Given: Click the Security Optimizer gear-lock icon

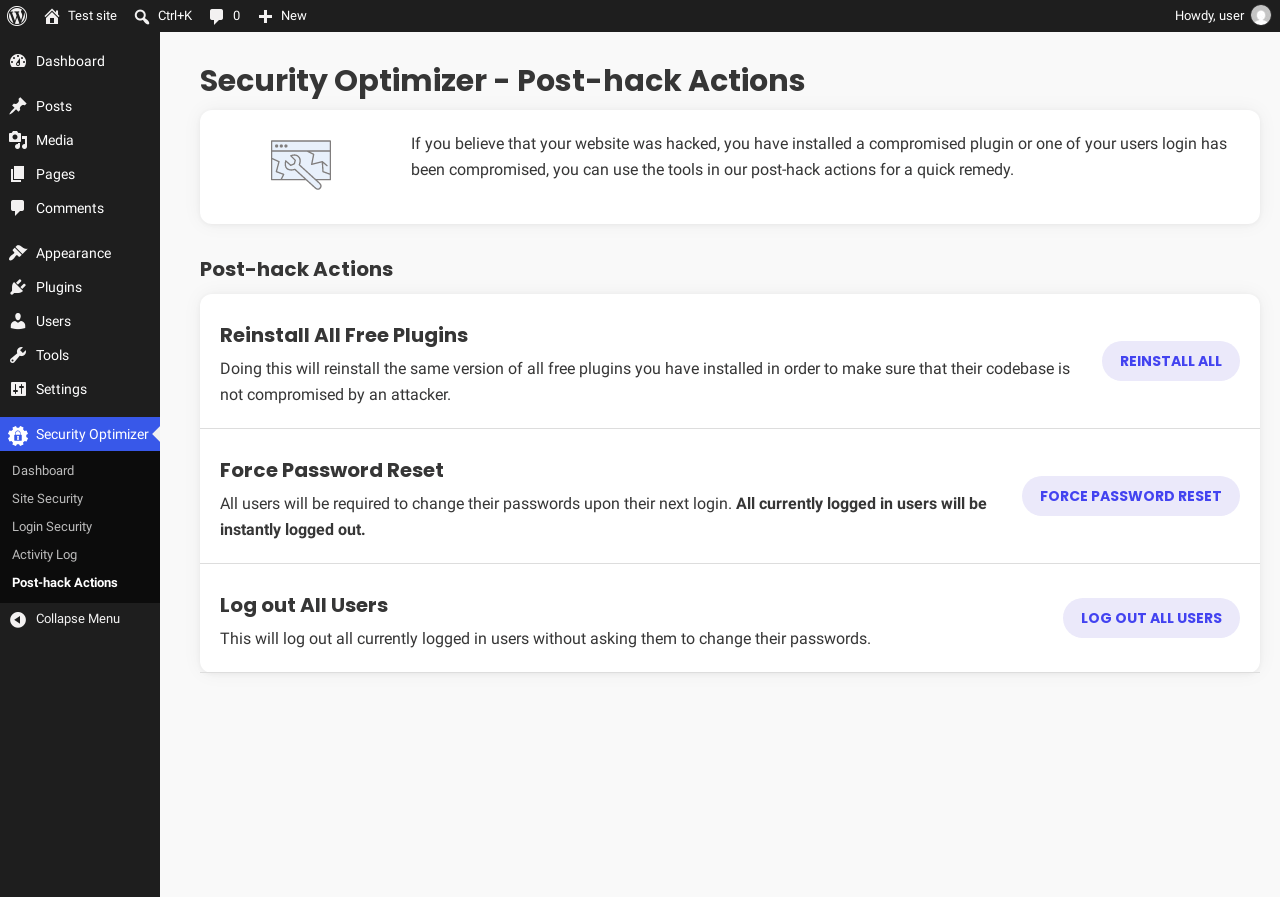Looking at the screenshot, I should [x=18, y=435].
